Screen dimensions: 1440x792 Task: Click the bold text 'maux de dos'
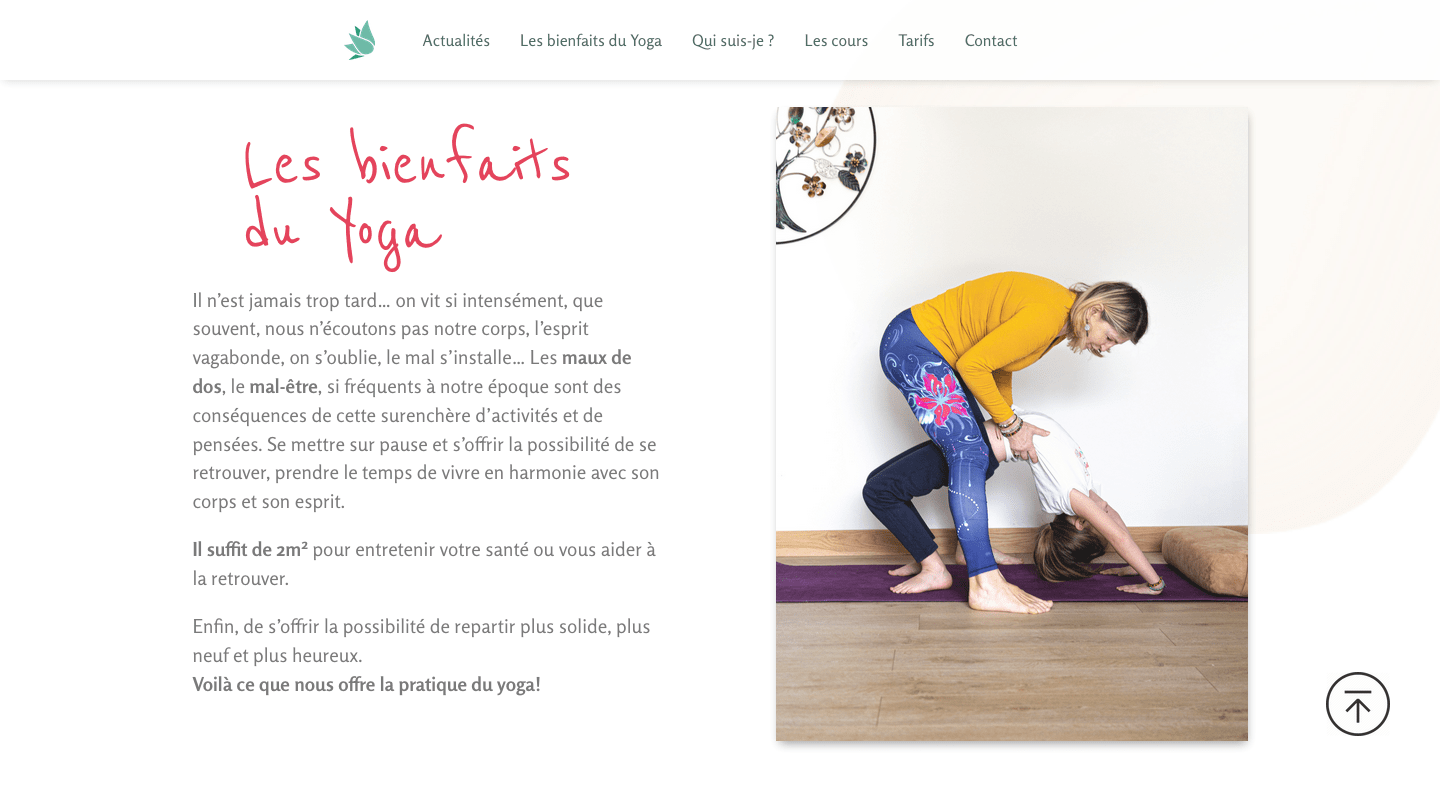(412, 372)
